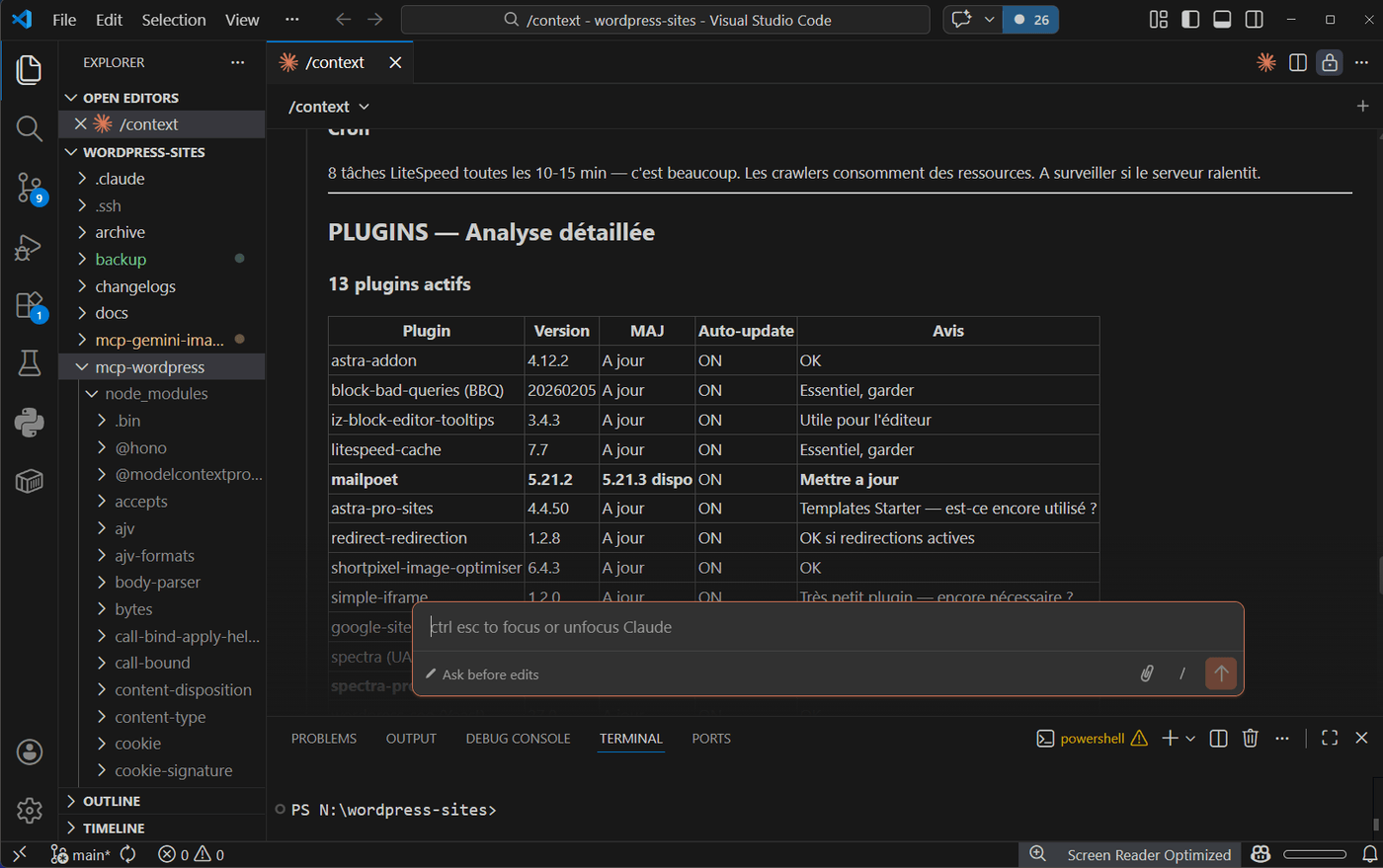Open the Docker view in the activity bar
This screenshot has height=868, width=1383.
tap(29, 481)
